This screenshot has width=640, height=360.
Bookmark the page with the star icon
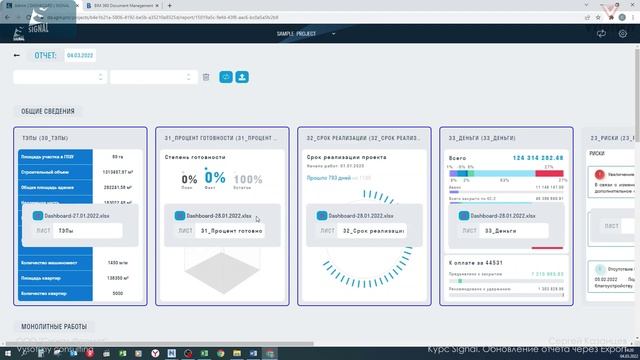tap(598, 18)
